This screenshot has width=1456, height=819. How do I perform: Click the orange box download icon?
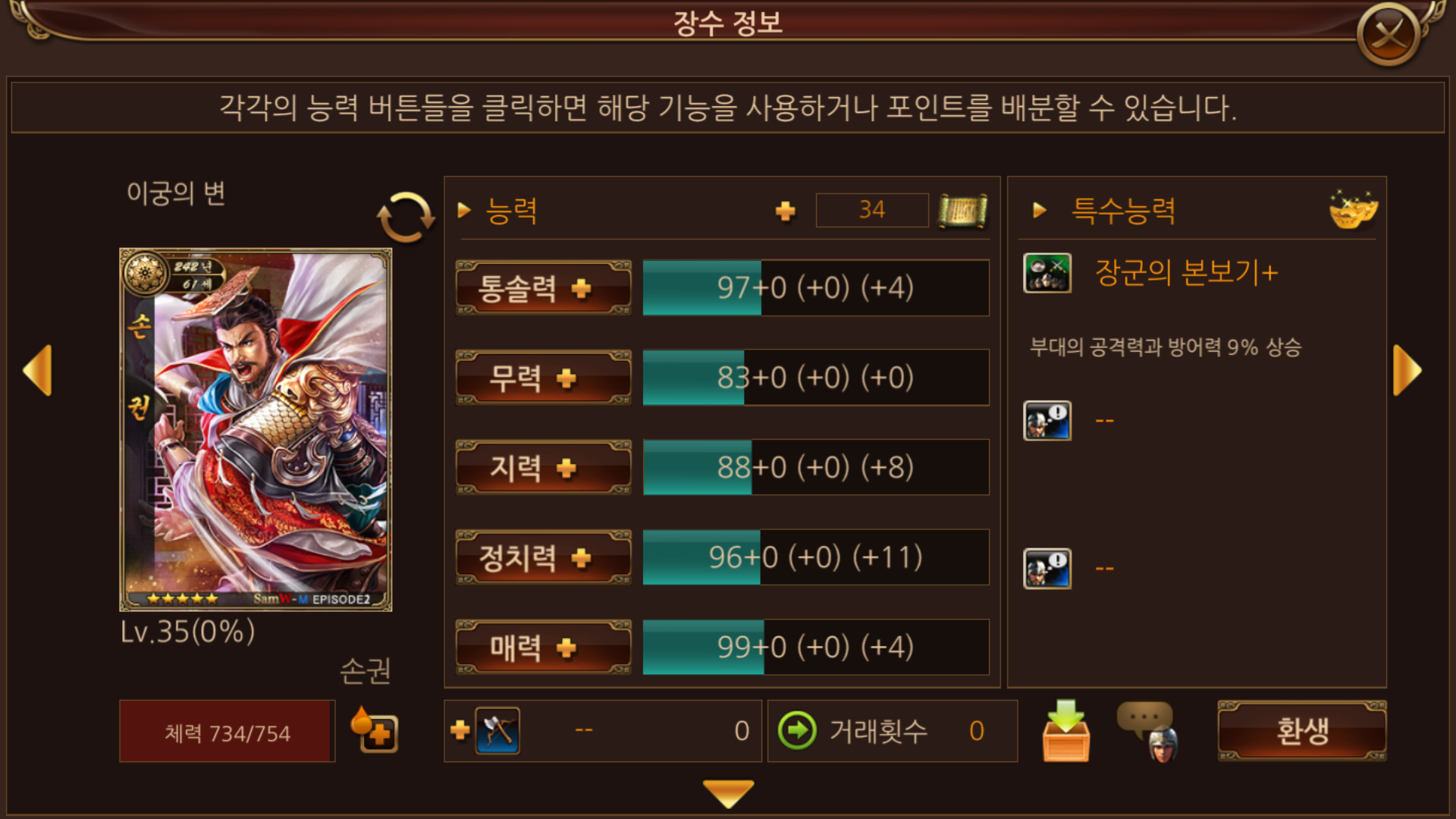[x=1066, y=730]
